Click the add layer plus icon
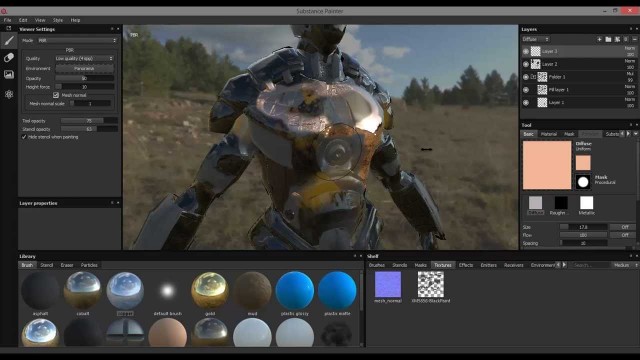640x360 pixels. tap(599, 39)
